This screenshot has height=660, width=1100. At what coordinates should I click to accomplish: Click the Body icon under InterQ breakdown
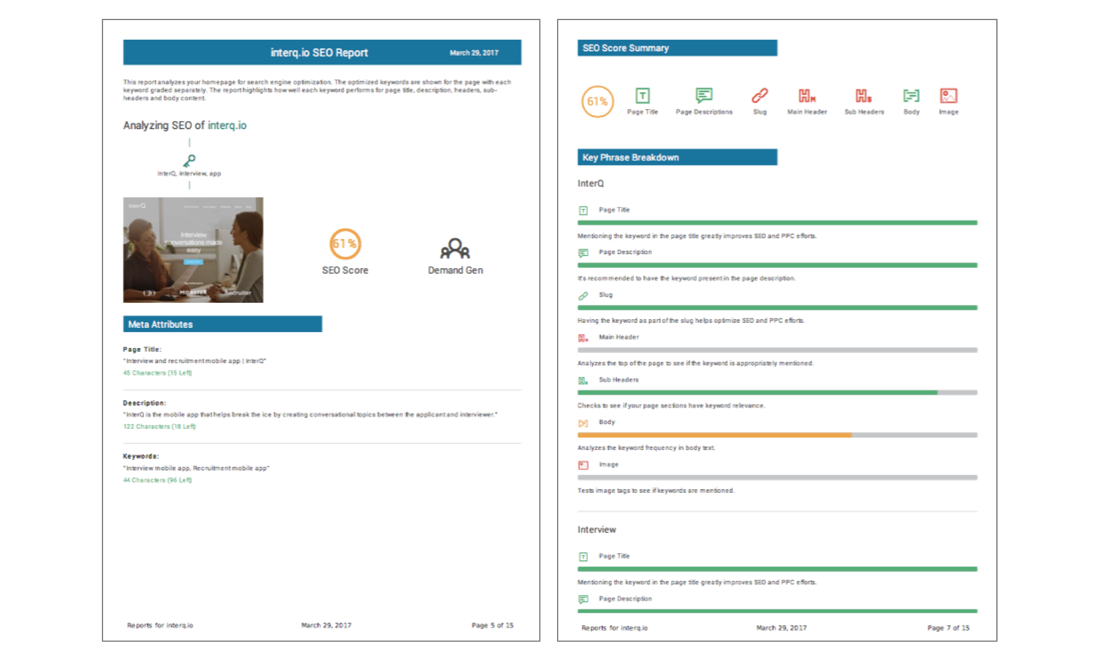click(583, 423)
